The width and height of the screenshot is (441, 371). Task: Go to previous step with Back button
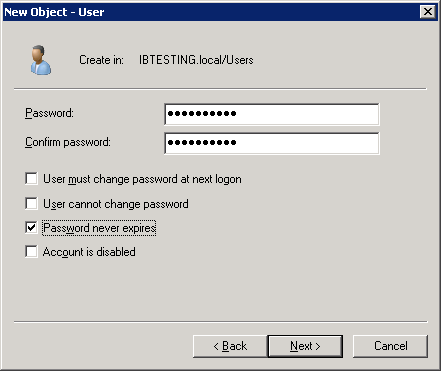pyautogui.click(x=230, y=346)
